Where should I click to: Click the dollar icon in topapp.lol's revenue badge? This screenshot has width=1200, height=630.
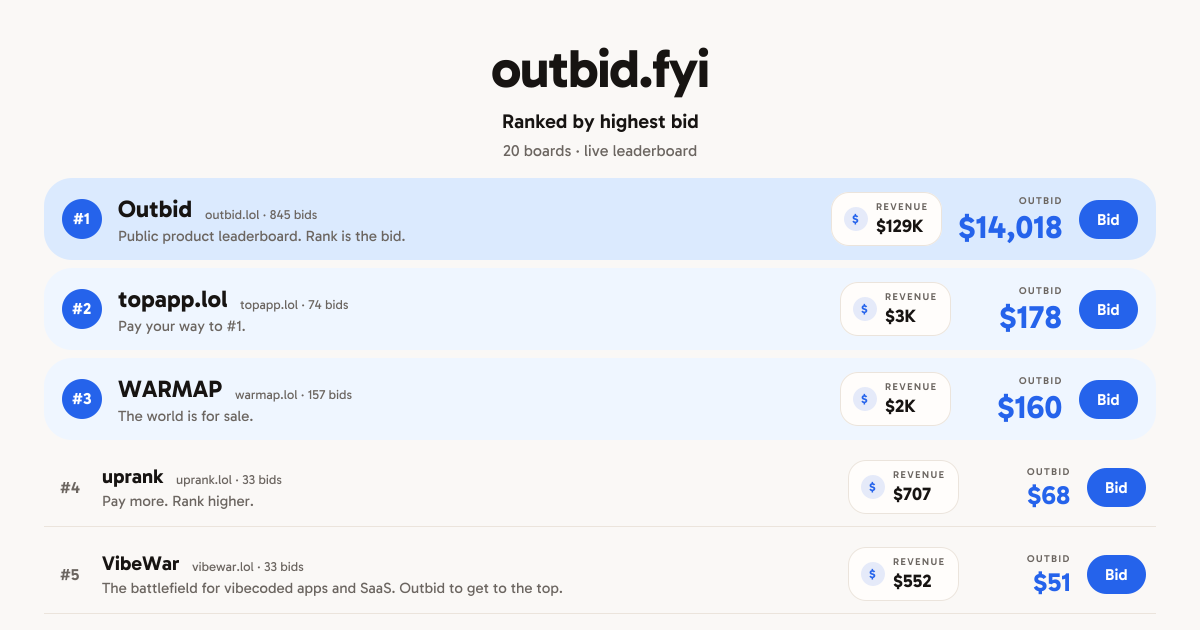(865, 309)
